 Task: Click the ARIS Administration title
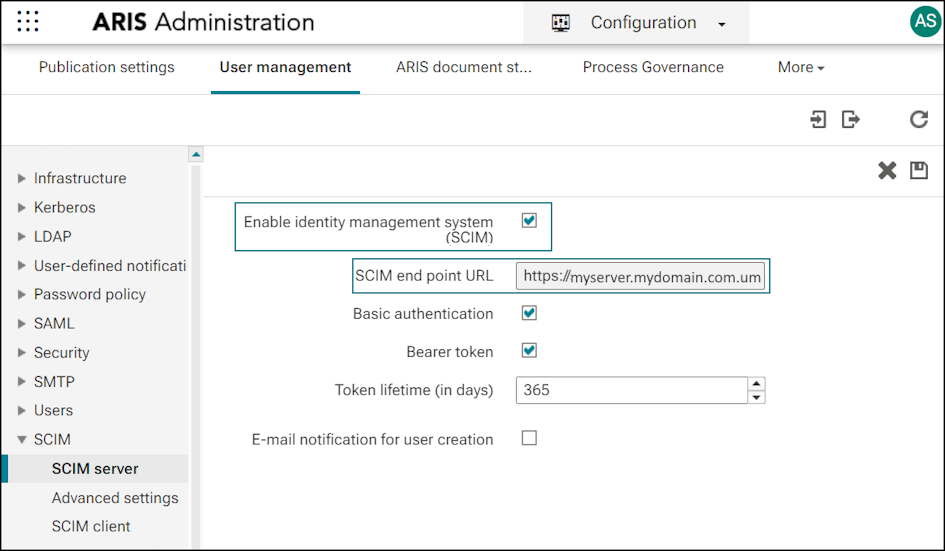203,22
